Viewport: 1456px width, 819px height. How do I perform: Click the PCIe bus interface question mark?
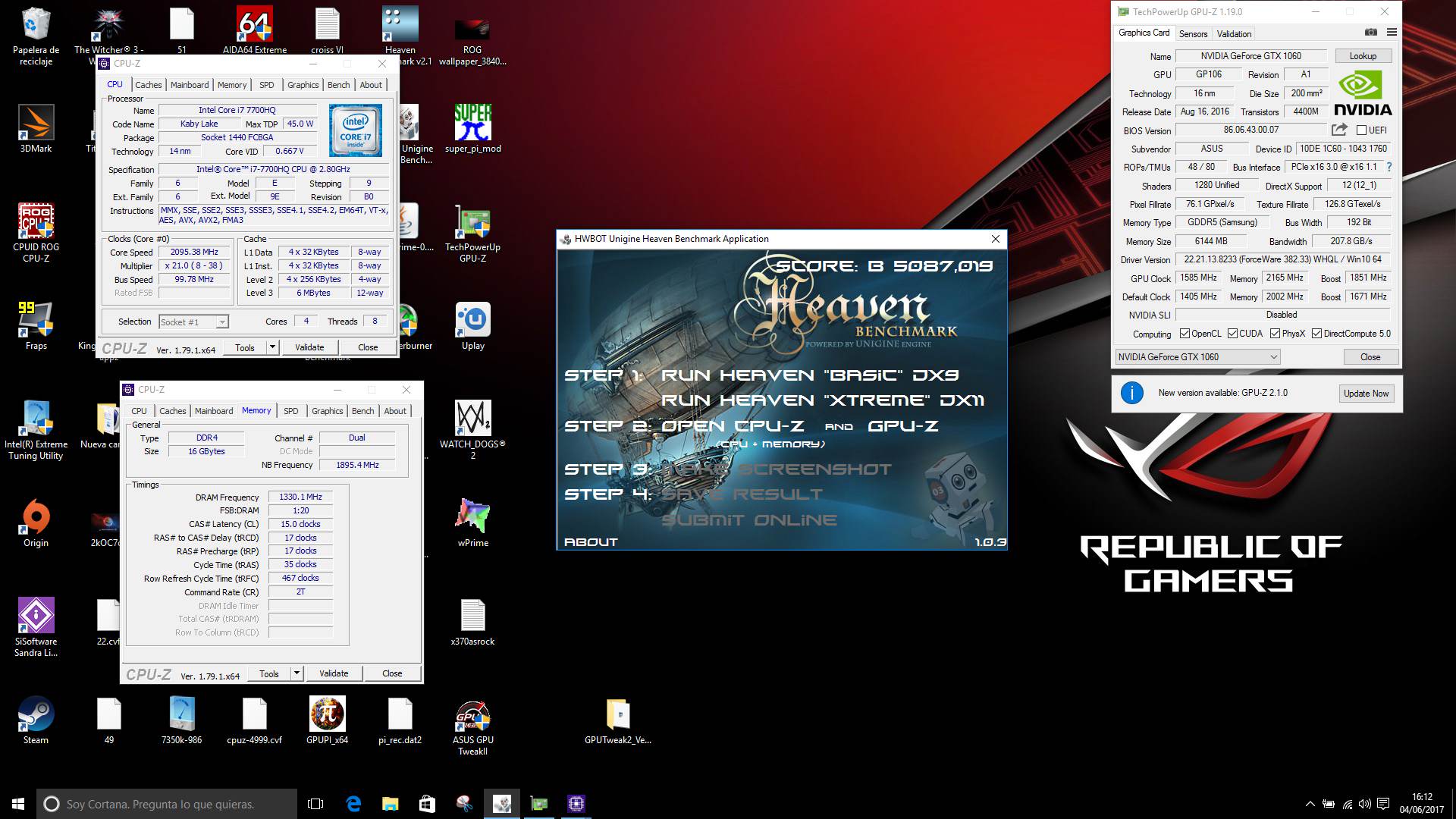click(1389, 167)
